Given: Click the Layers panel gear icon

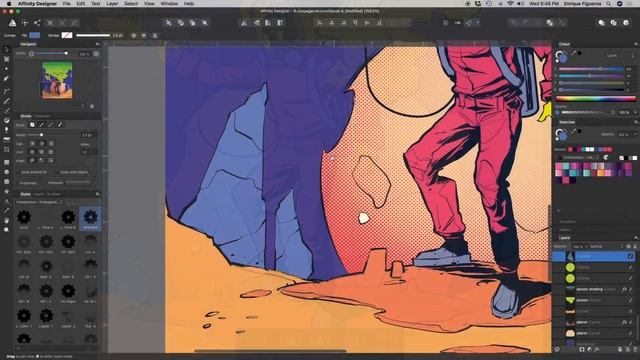Looking at the screenshot, I should (x=629, y=247).
